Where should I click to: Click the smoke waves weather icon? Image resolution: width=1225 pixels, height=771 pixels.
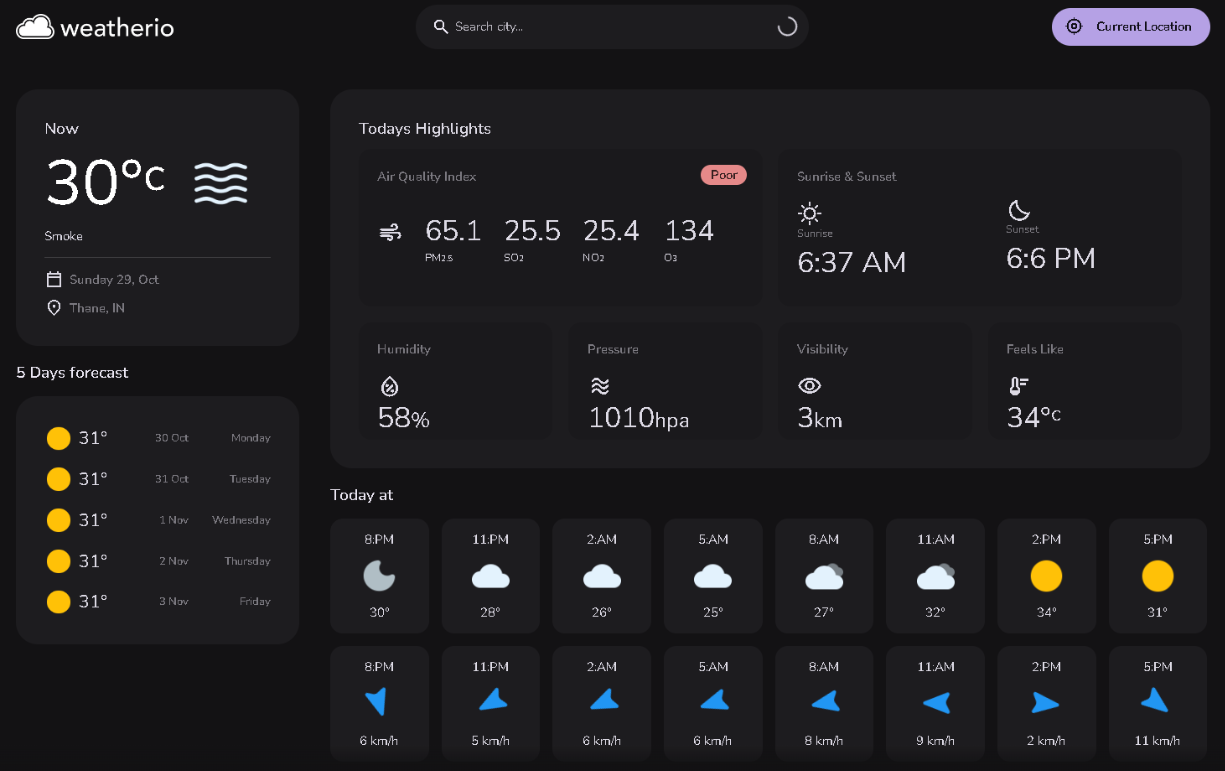coord(221,183)
